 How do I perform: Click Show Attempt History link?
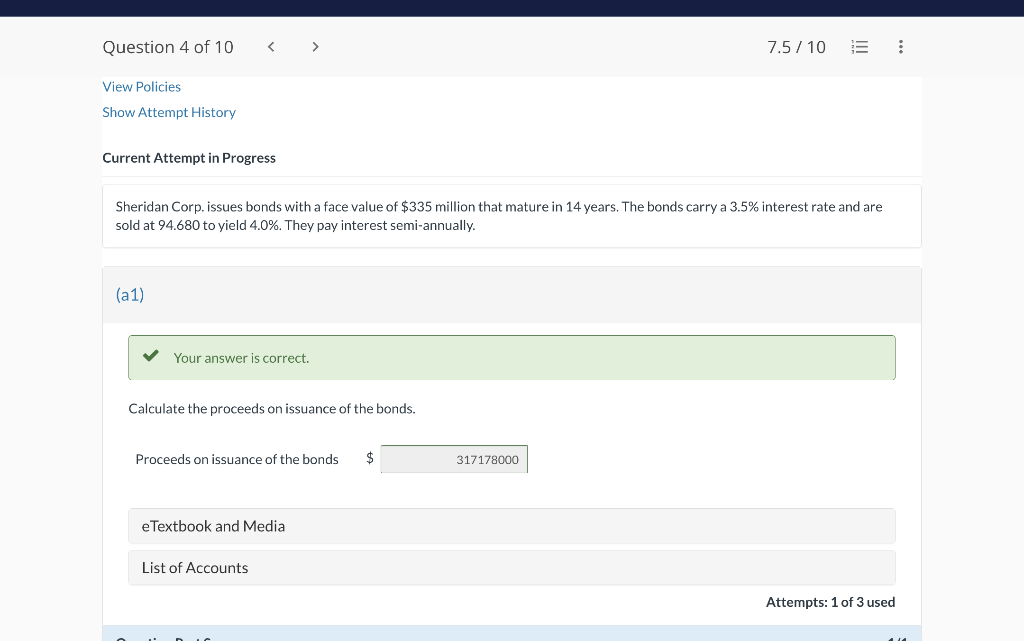169,112
